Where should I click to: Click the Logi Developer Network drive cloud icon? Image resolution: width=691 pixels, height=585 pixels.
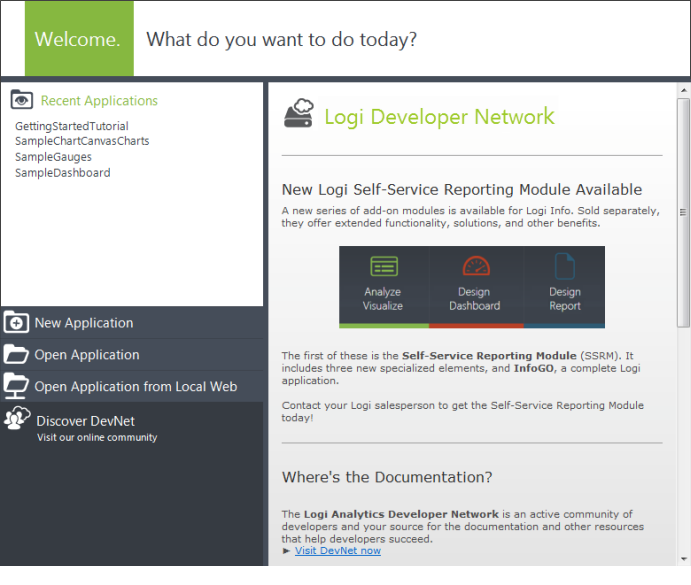point(299,113)
